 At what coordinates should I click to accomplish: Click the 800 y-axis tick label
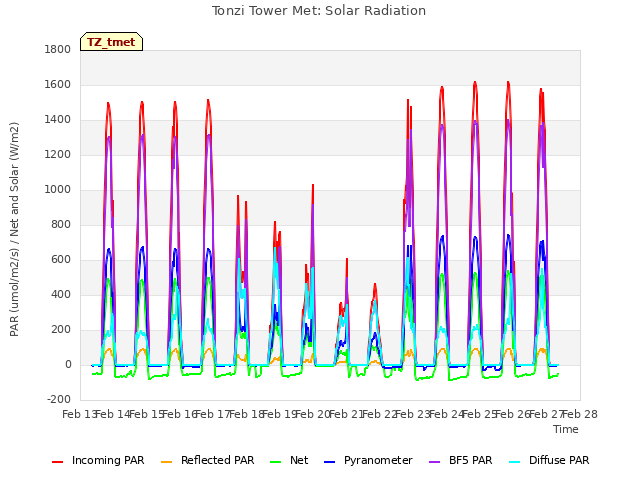(61, 225)
